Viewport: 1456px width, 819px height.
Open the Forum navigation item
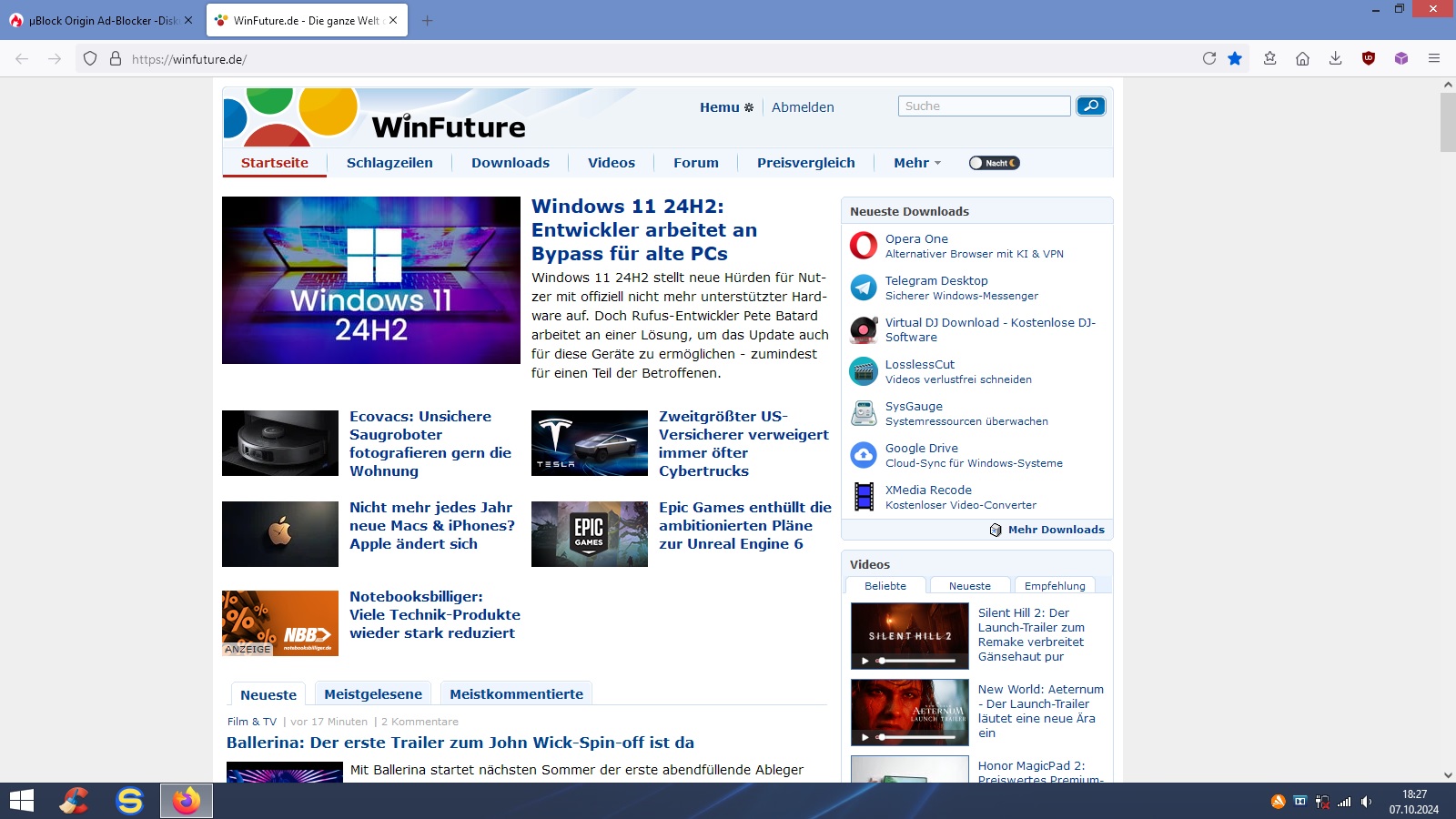point(696,163)
